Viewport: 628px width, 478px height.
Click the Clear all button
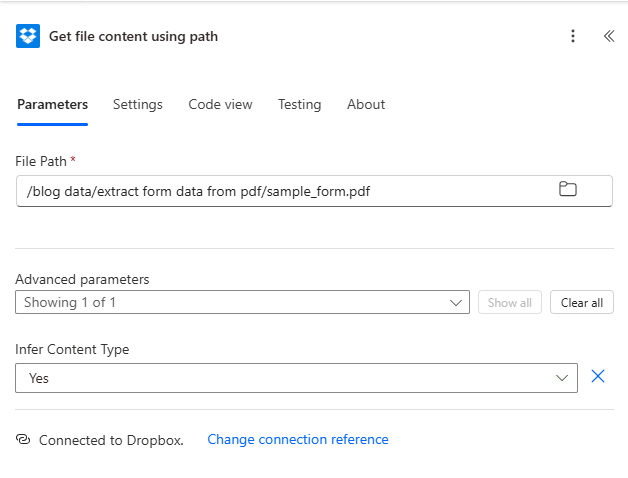tap(582, 303)
